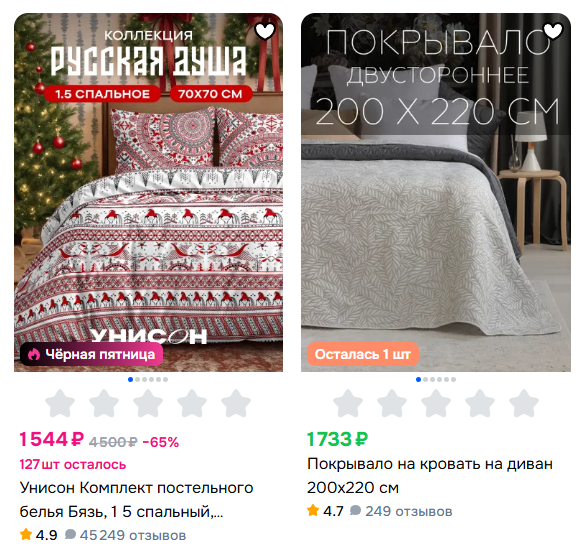Click the comment bubble icon beside 45 249 отзывов
Screen dimensions: 584x552
tap(70, 534)
